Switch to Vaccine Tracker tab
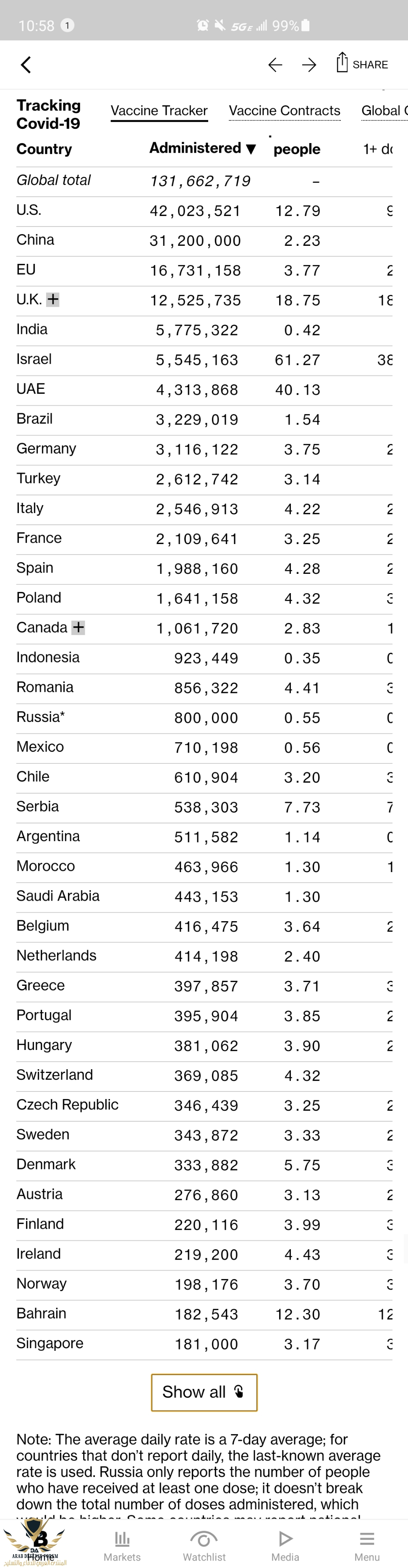 tap(159, 111)
